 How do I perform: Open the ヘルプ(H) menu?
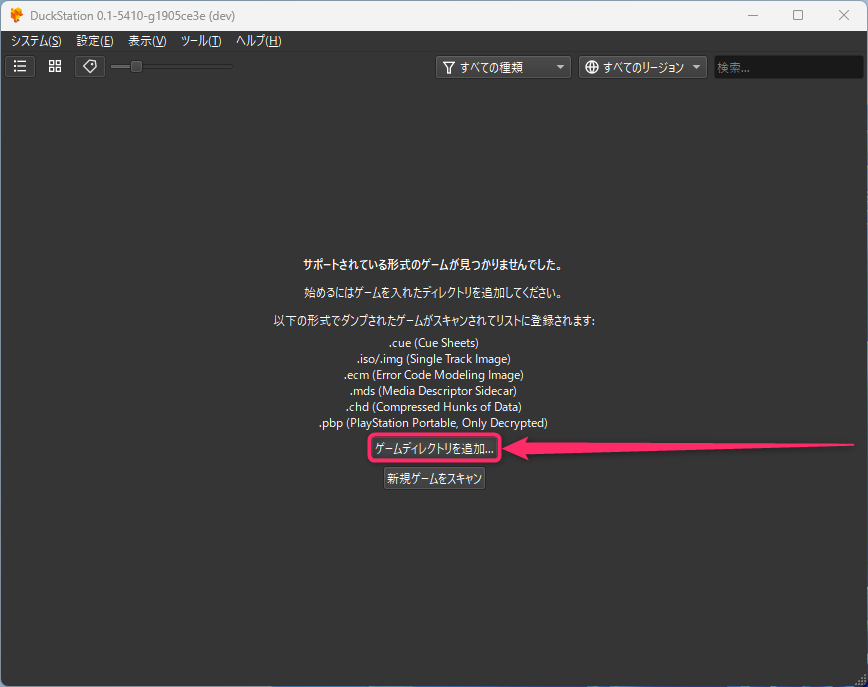(259, 41)
